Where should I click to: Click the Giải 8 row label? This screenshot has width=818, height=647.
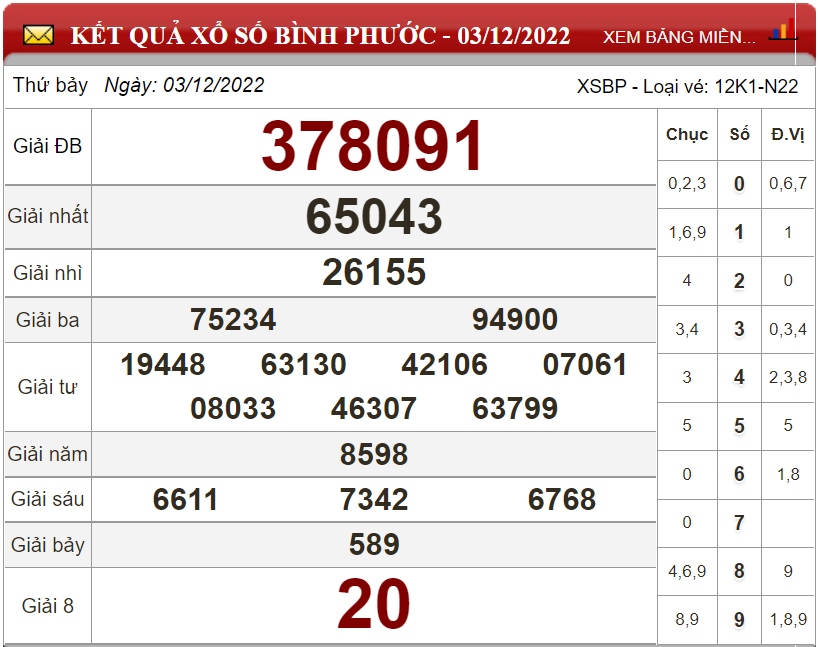47,606
